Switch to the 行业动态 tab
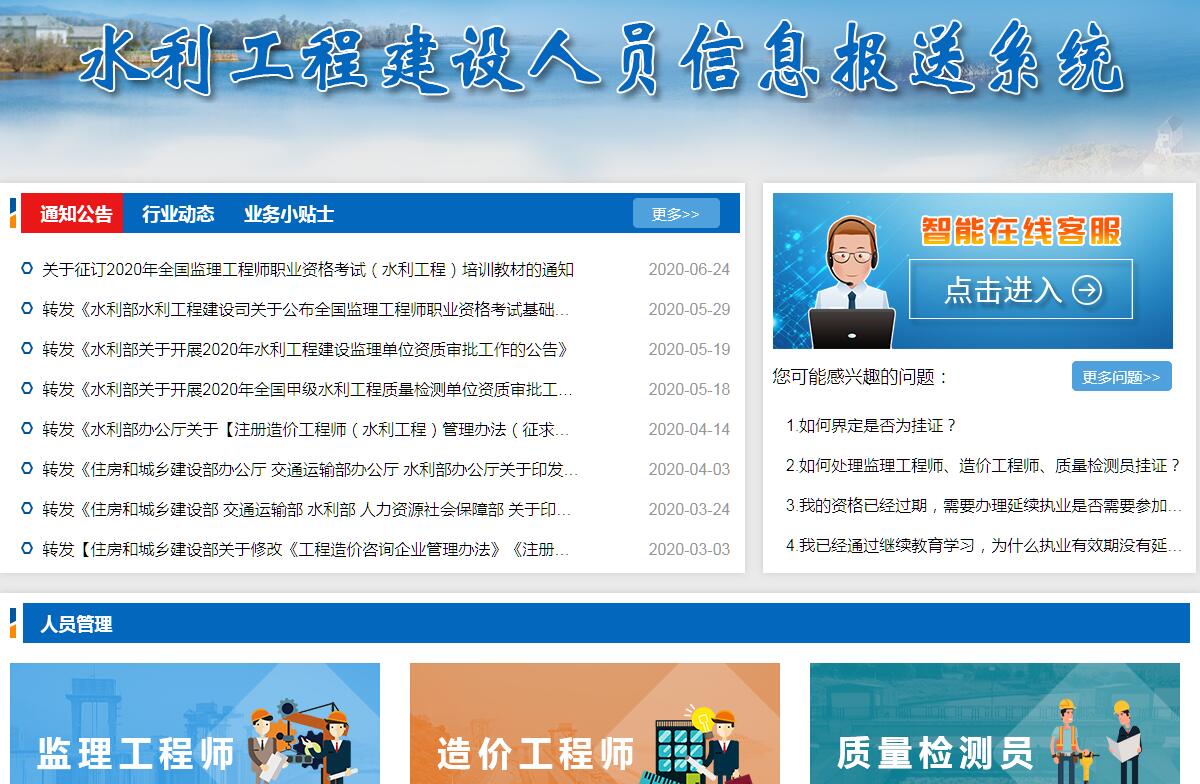 178,214
